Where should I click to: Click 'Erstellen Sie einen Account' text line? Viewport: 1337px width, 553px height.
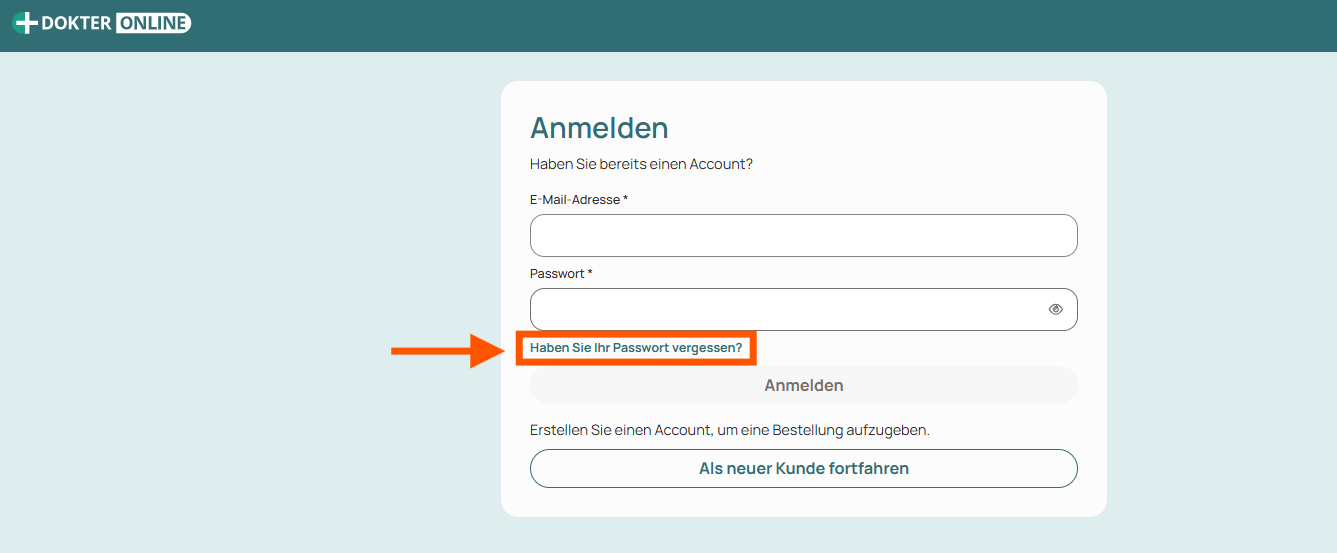pos(730,430)
